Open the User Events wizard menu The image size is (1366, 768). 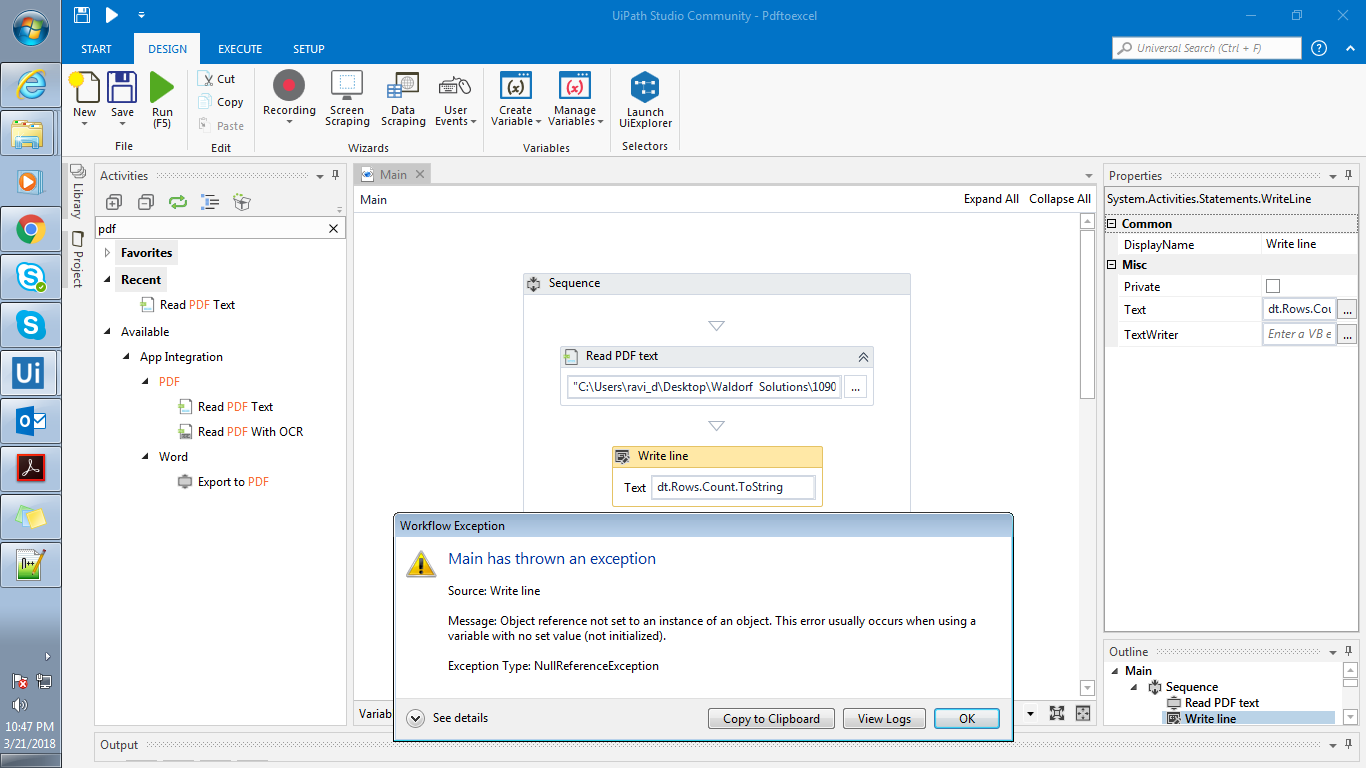pos(455,98)
